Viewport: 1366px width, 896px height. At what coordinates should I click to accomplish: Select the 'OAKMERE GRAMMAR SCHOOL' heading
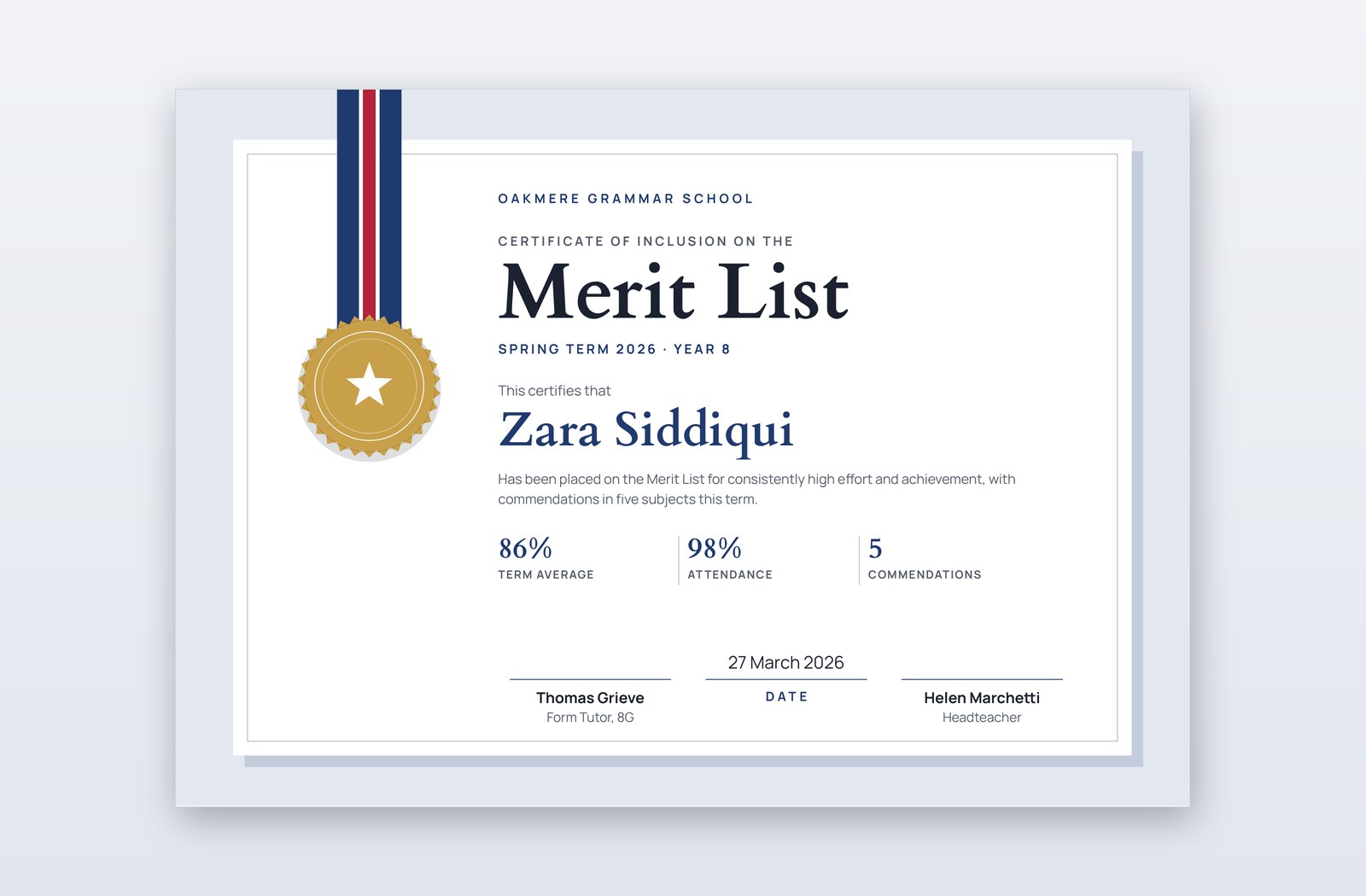pos(625,199)
